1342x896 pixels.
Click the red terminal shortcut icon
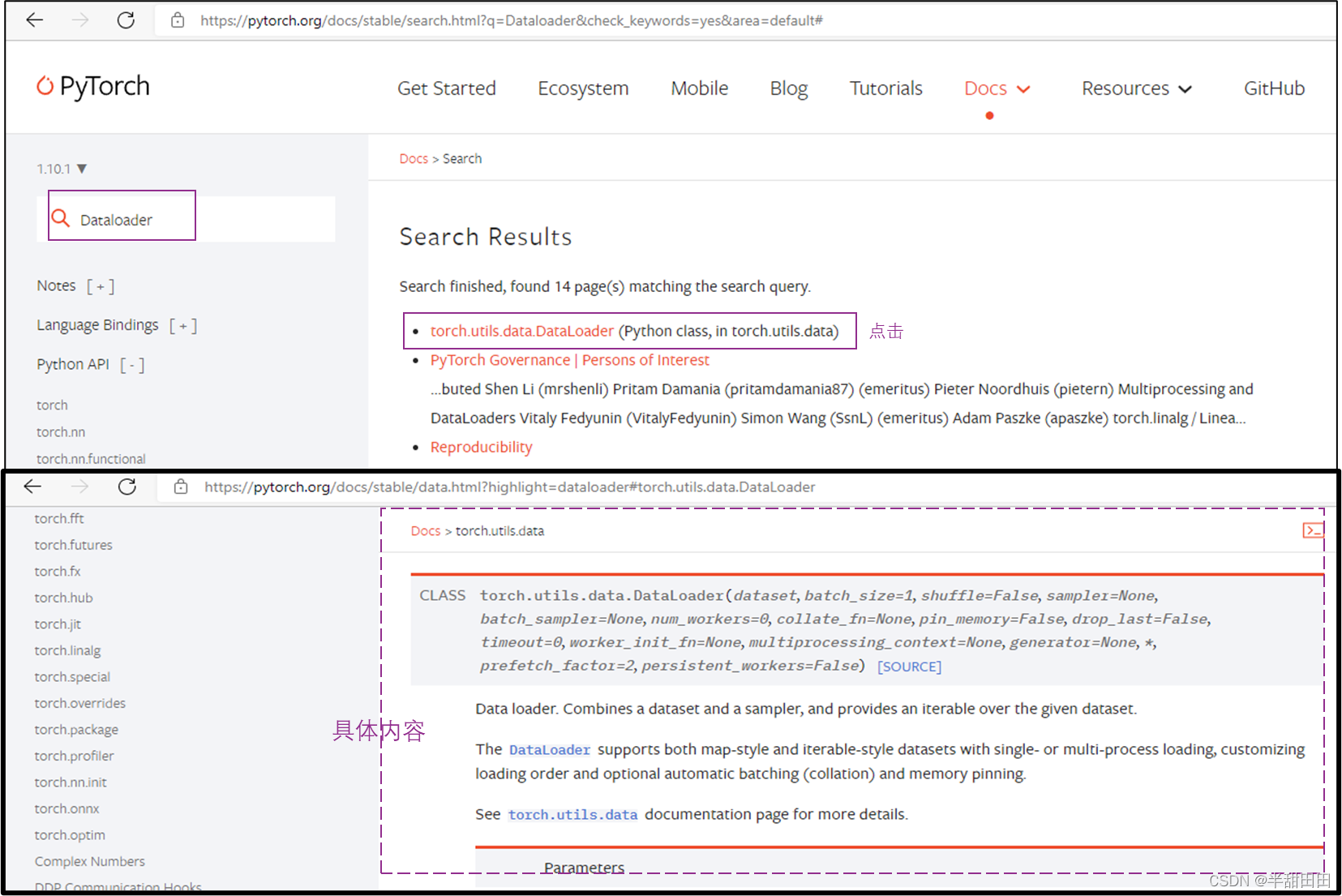(x=1313, y=530)
